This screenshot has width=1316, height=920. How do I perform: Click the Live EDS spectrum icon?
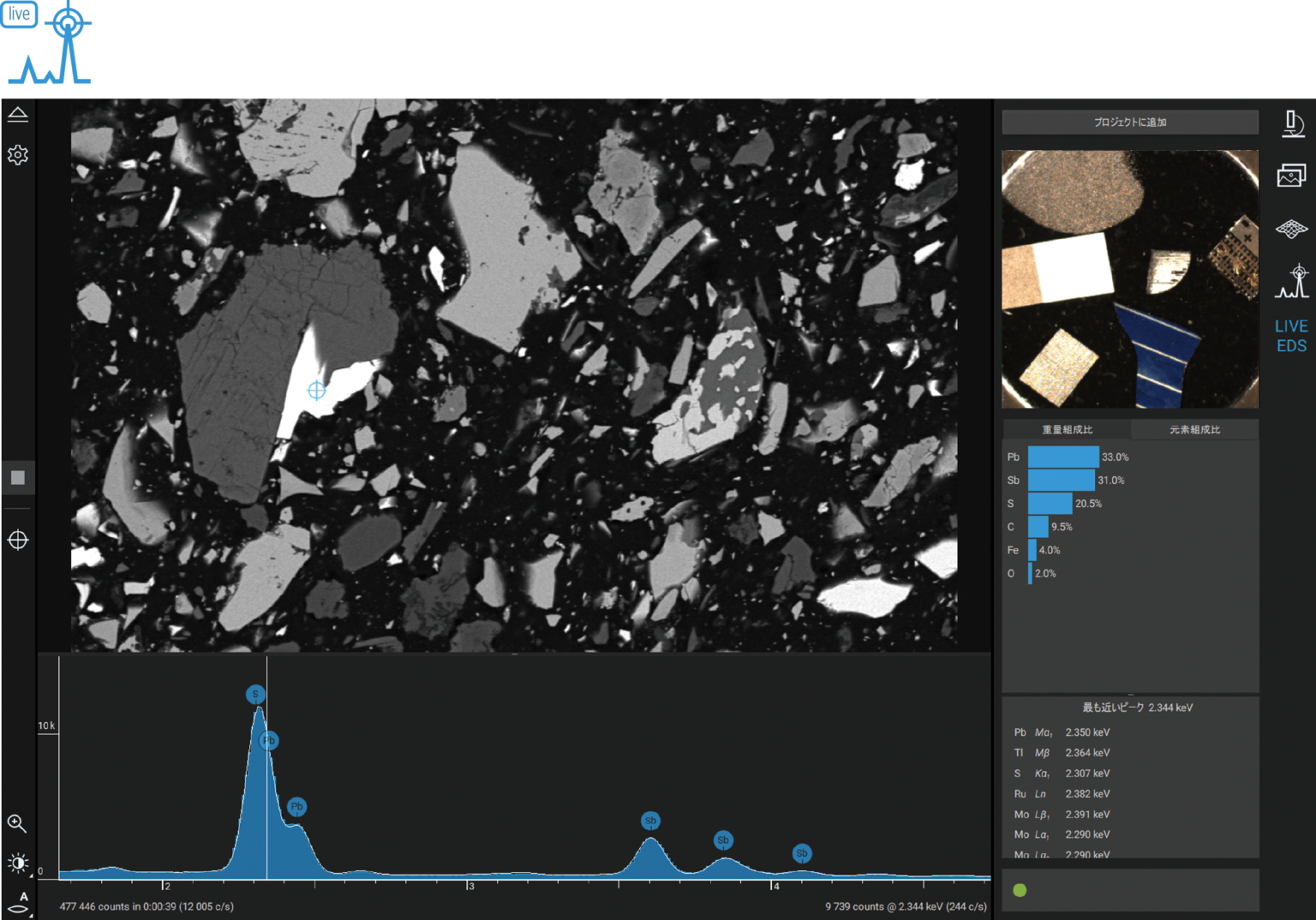coord(1292,282)
